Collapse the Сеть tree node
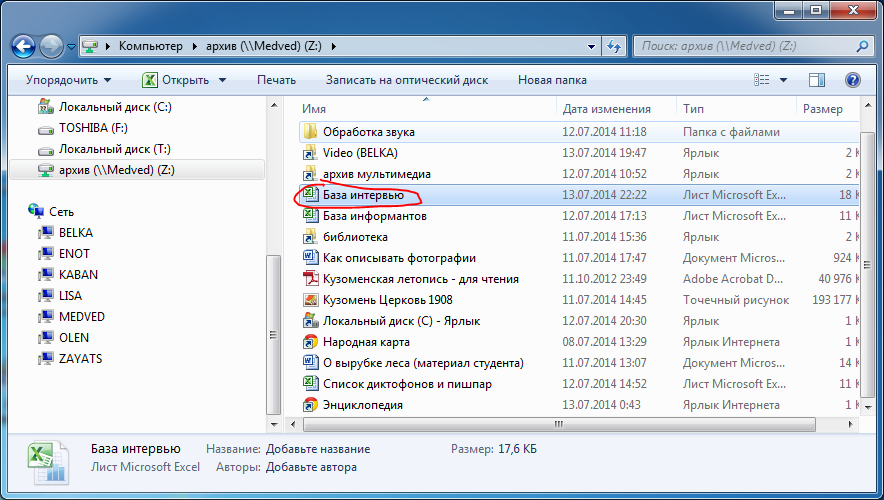 21,212
